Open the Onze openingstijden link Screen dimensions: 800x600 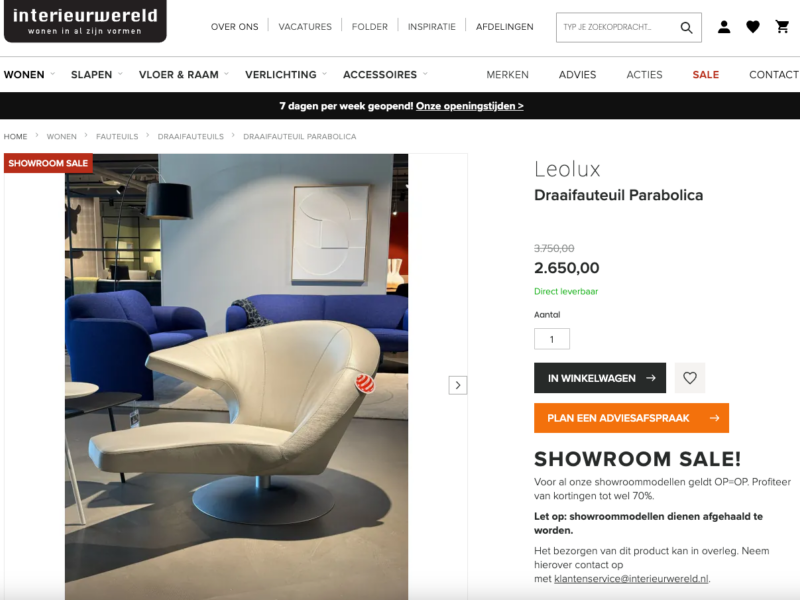[469, 106]
